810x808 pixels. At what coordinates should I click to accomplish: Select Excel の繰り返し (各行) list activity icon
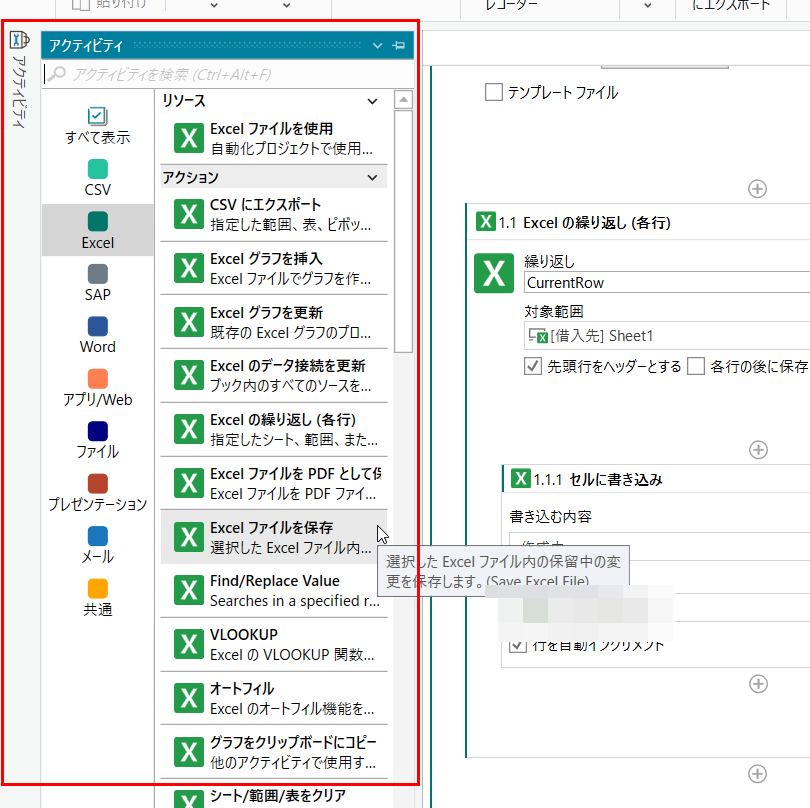[189, 429]
